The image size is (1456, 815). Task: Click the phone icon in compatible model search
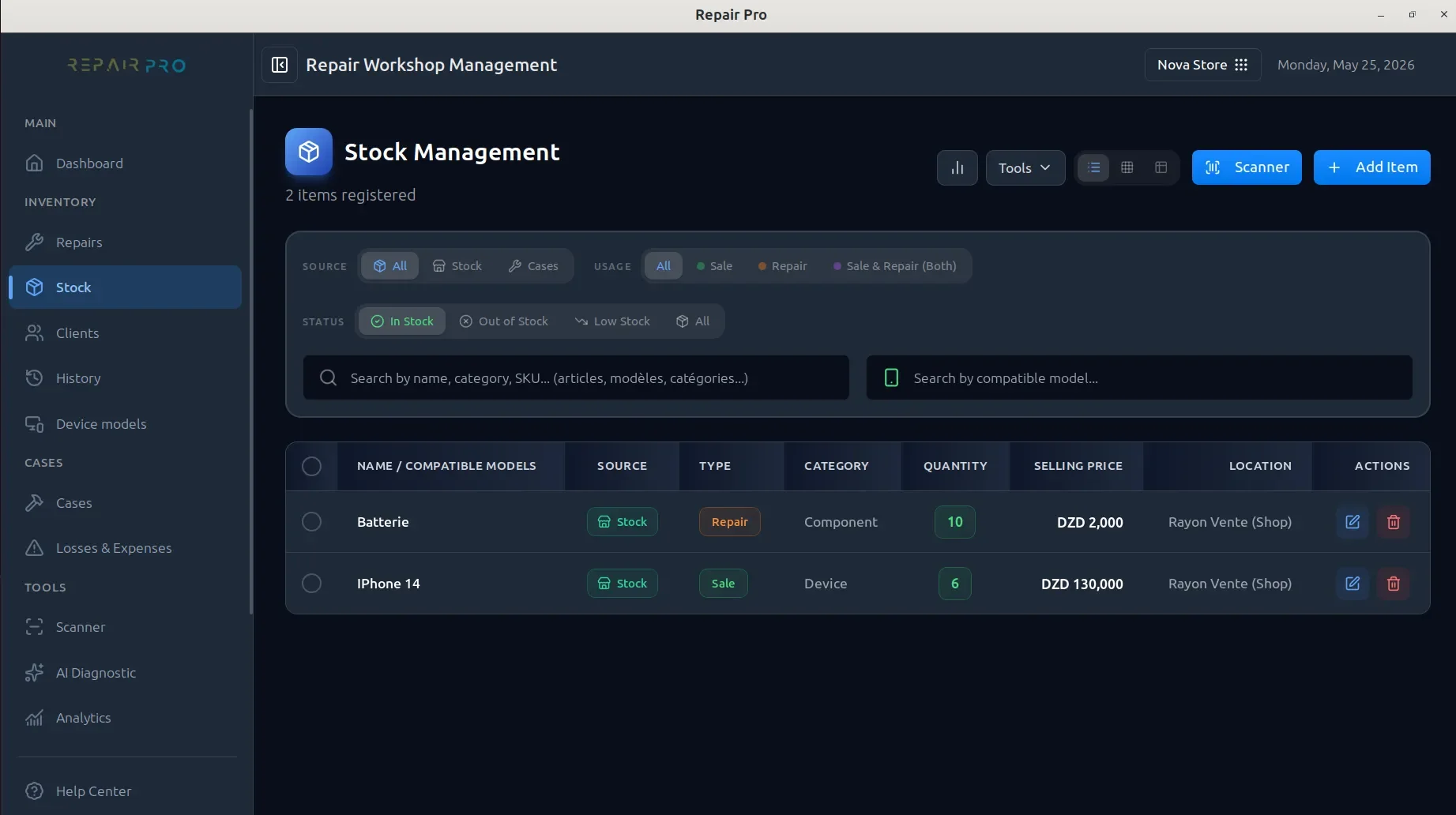pyautogui.click(x=891, y=377)
